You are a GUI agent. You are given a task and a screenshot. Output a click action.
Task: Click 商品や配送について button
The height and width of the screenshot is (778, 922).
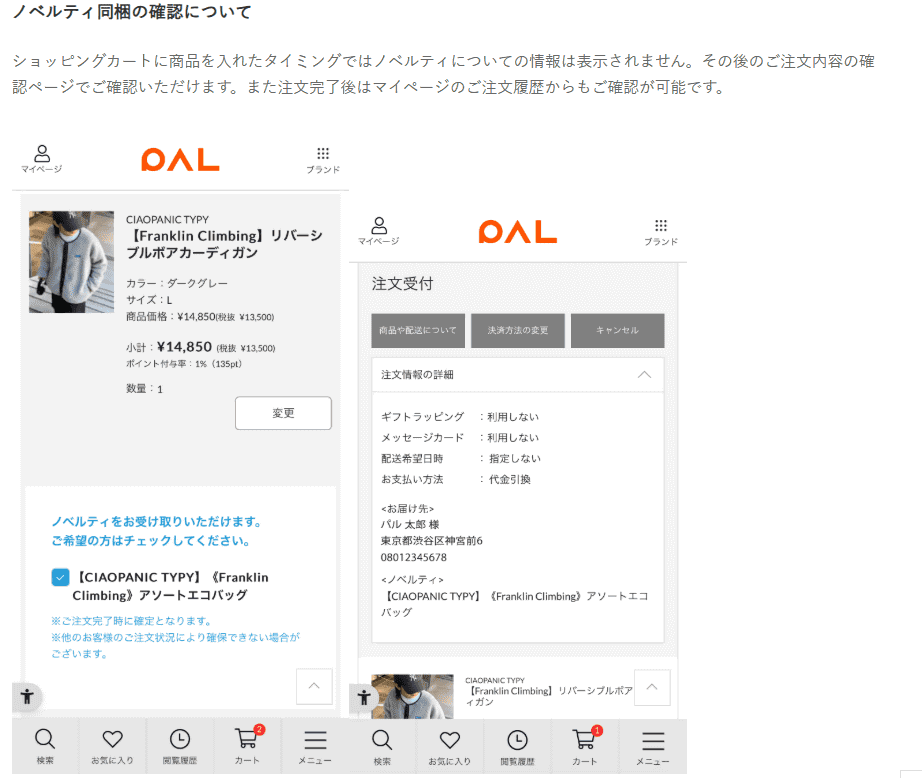[x=418, y=330]
